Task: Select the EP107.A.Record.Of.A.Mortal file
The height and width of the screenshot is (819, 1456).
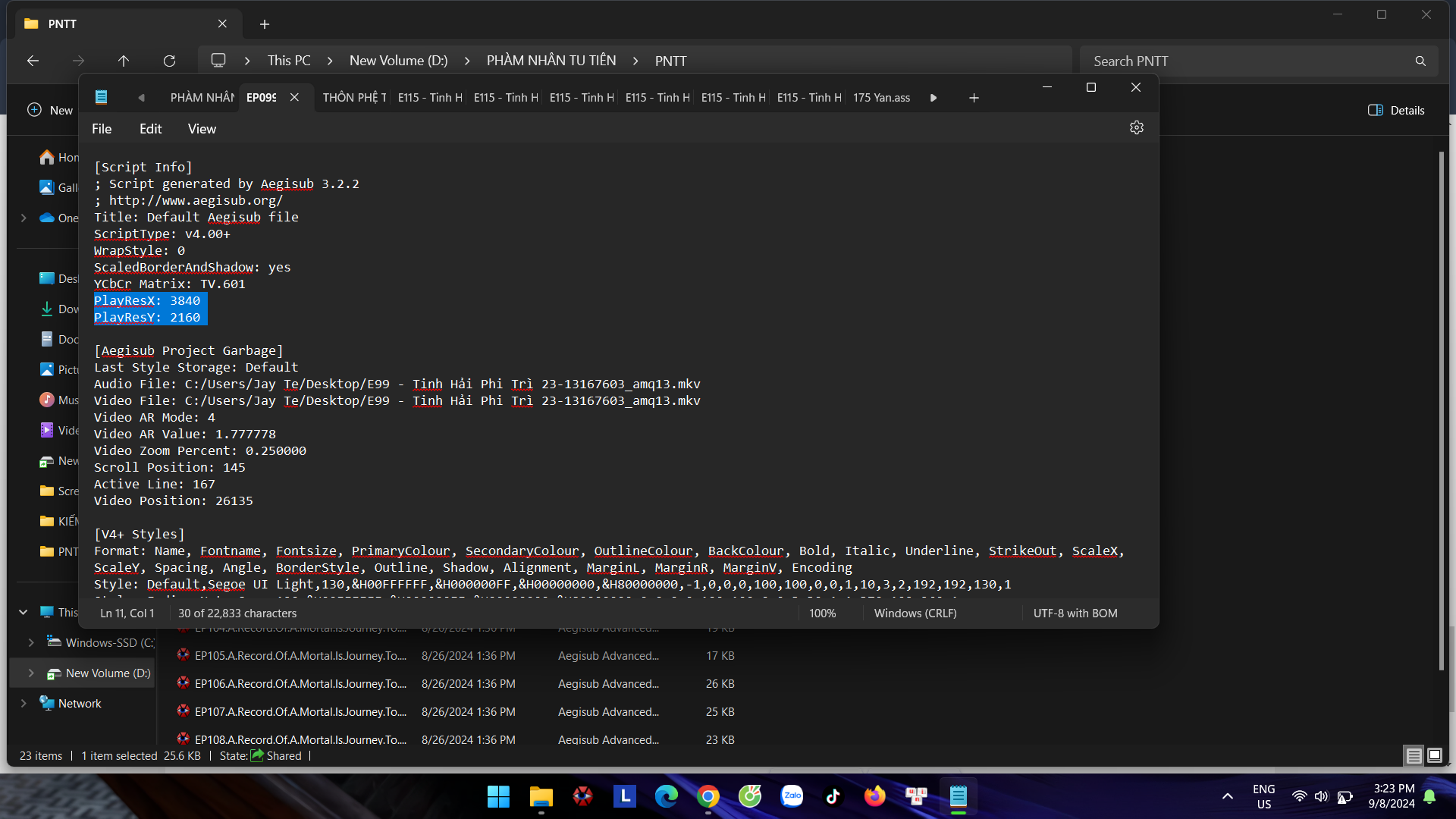Action: point(300,711)
